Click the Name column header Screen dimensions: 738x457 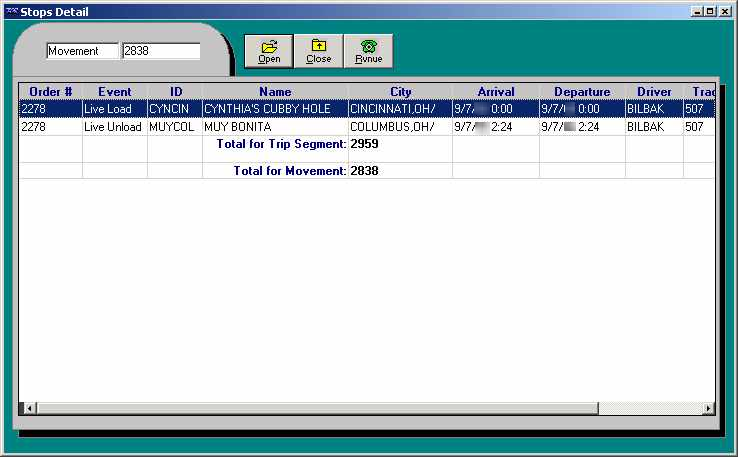pos(275,91)
